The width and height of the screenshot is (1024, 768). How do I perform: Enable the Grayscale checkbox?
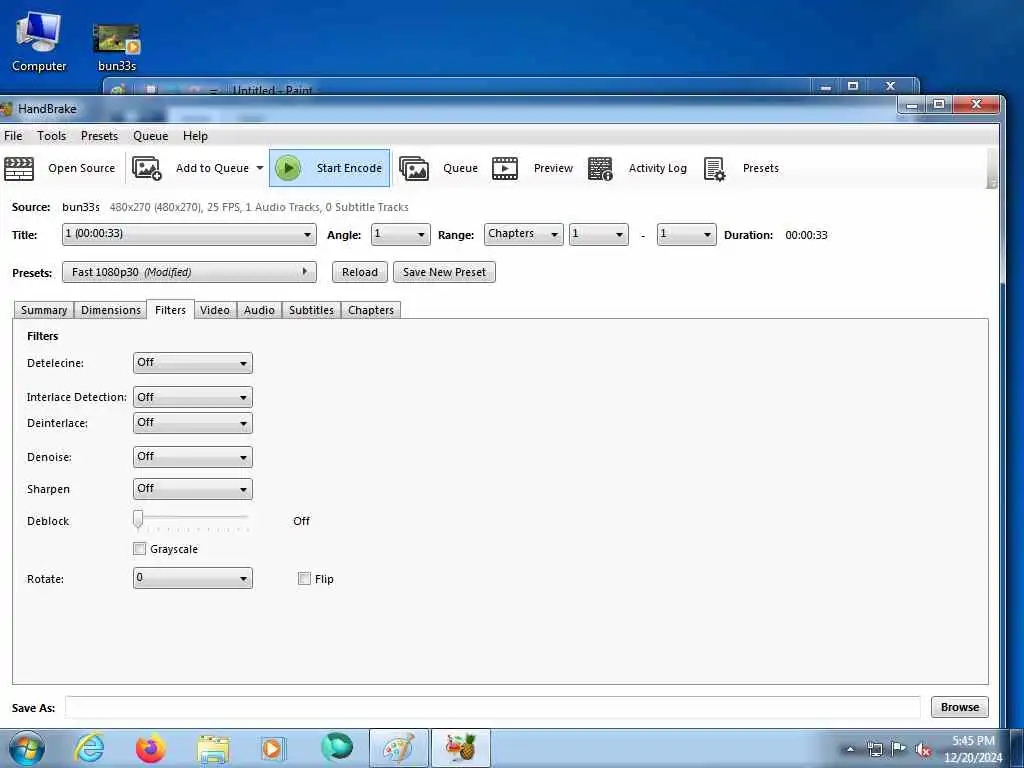click(139, 549)
